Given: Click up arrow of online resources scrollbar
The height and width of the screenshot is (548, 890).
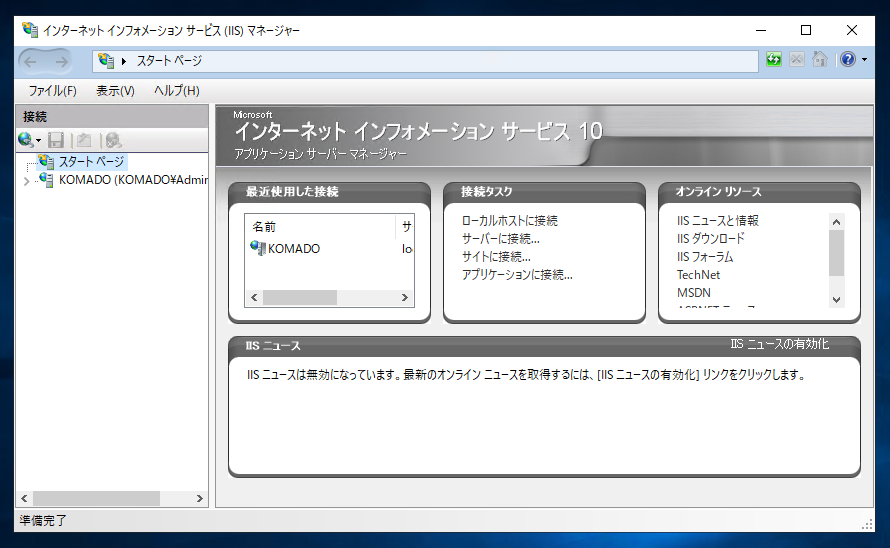Looking at the screenshot, I should (x=837, y=222).
